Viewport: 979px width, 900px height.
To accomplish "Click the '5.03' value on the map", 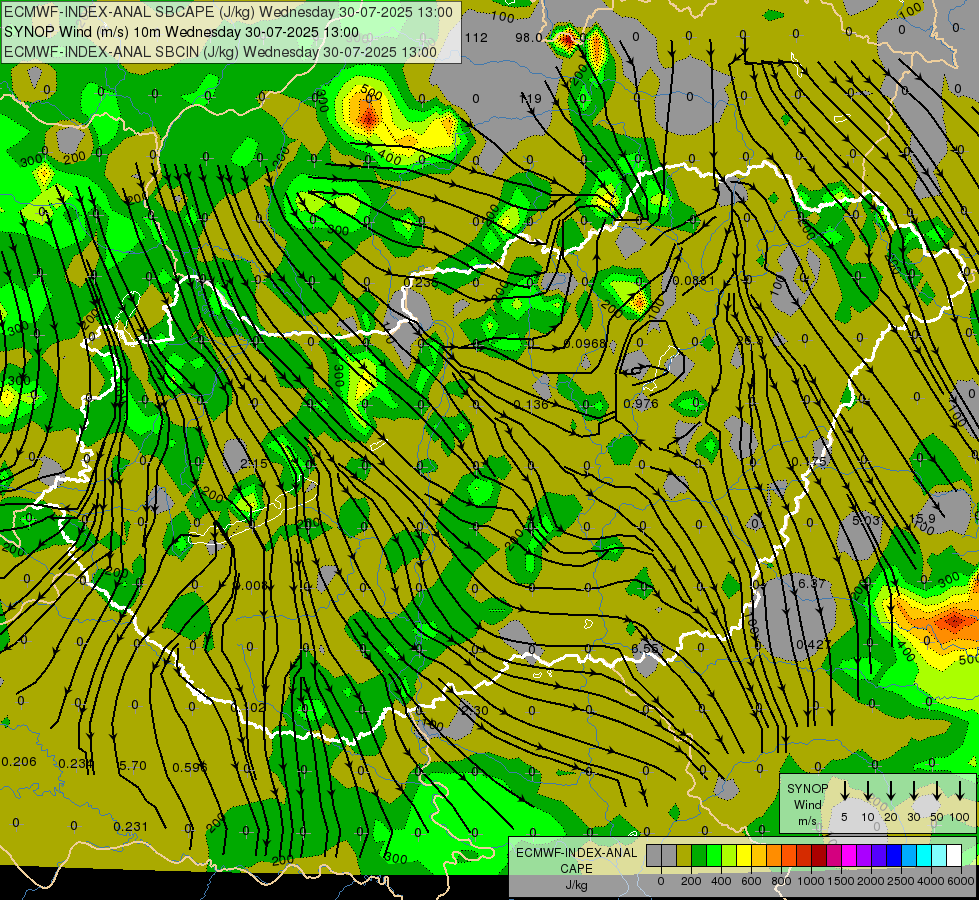I will click(x=866, y=520).
